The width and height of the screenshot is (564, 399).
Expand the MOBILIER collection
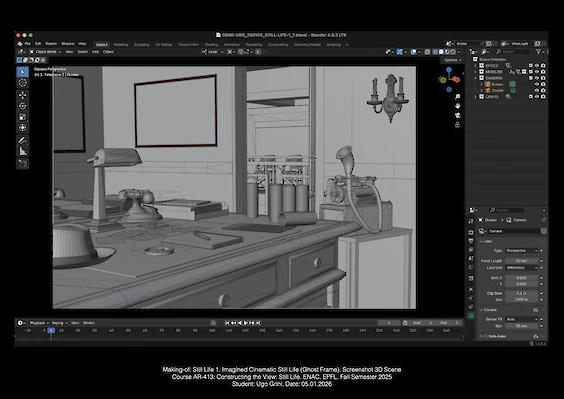click(x=476, y=72)
